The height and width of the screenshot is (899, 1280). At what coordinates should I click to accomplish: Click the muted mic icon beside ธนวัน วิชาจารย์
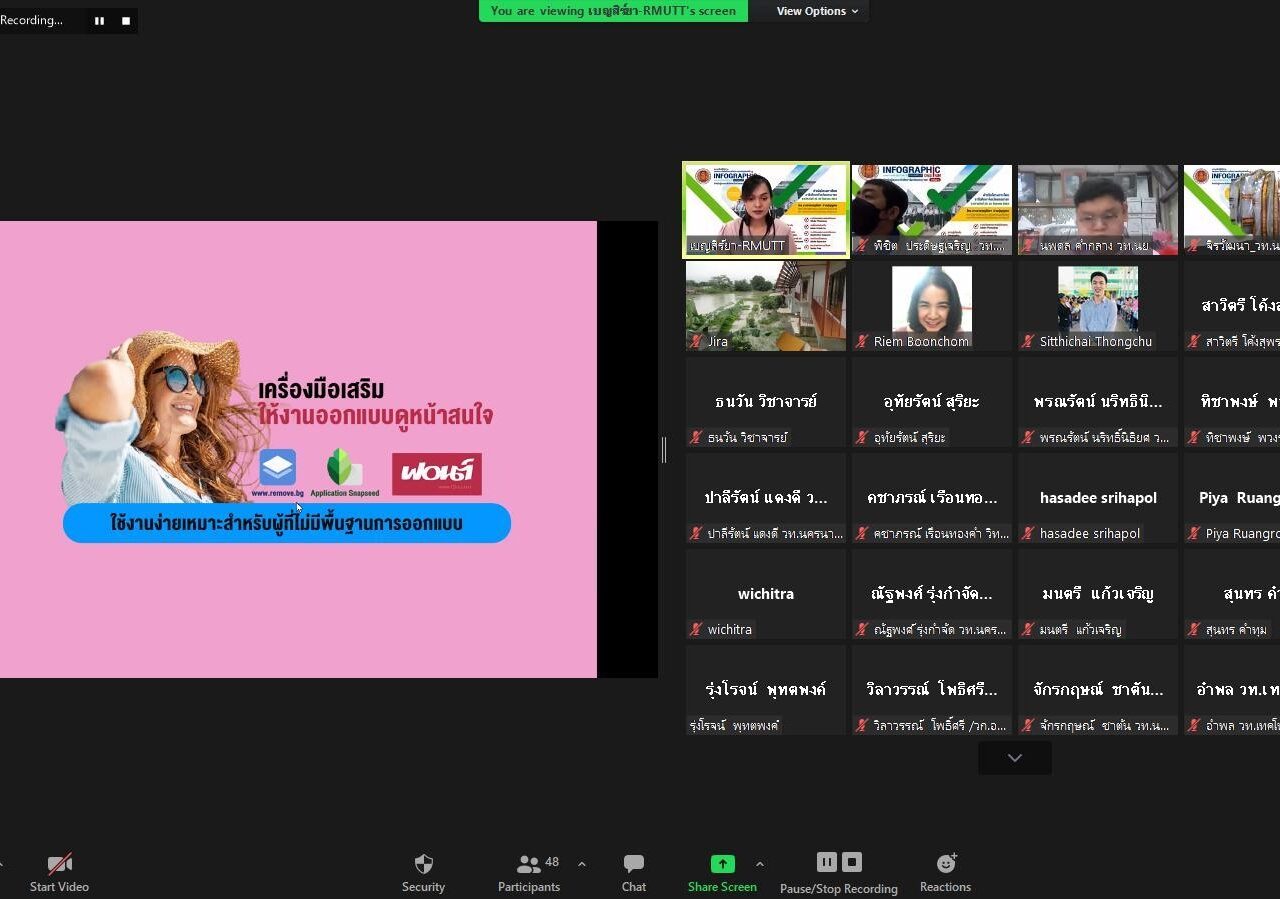[x=696, y=438]
